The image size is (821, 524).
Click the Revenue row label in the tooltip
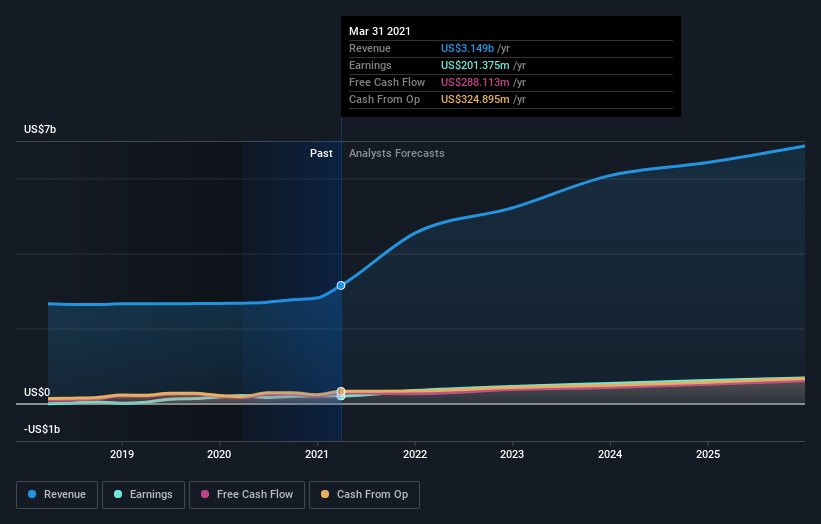point(370,48)
